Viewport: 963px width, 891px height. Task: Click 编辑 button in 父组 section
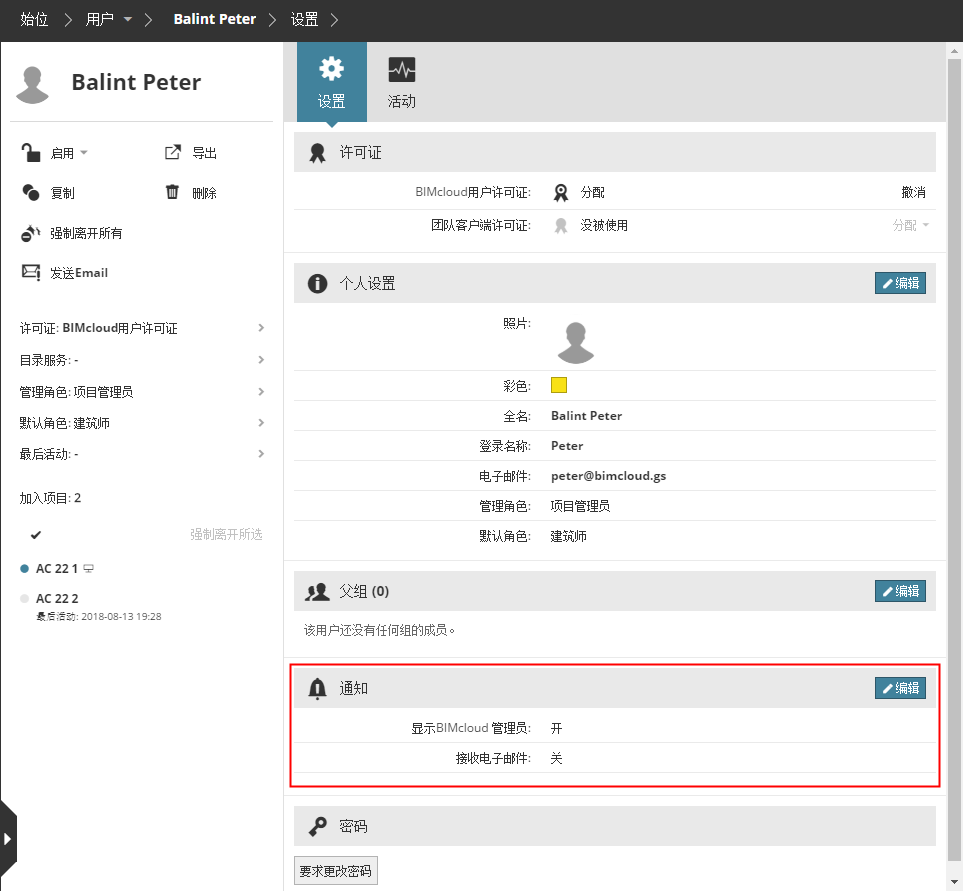900,591
